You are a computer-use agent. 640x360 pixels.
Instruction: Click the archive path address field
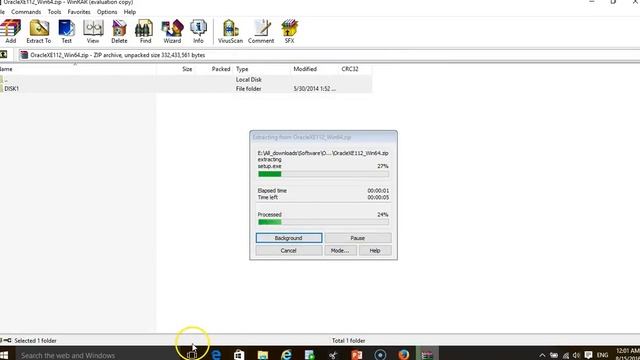coord(329,55)
